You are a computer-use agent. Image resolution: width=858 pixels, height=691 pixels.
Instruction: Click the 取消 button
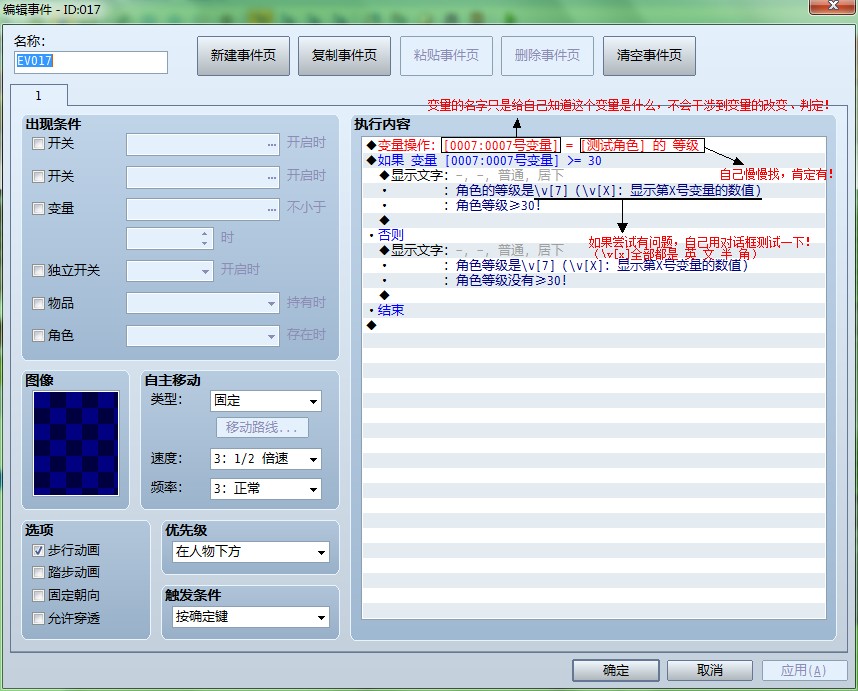[x=710, y=670]
